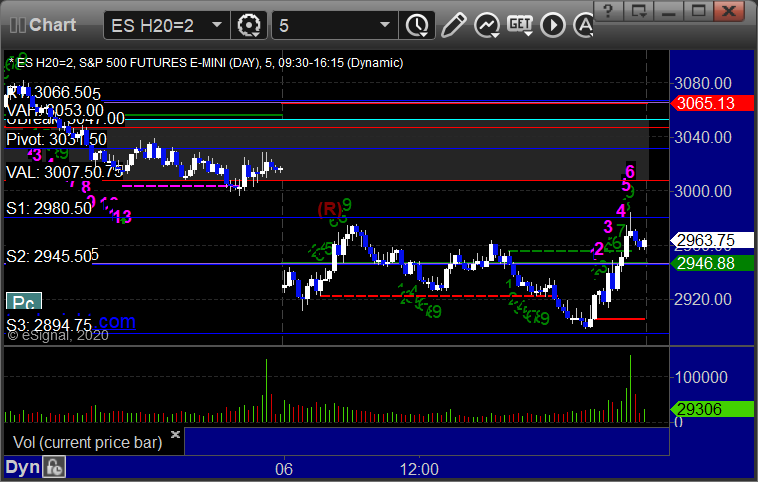
Task: Minimize the chart window
Action: pyautogui.click(x=669, y=11)
